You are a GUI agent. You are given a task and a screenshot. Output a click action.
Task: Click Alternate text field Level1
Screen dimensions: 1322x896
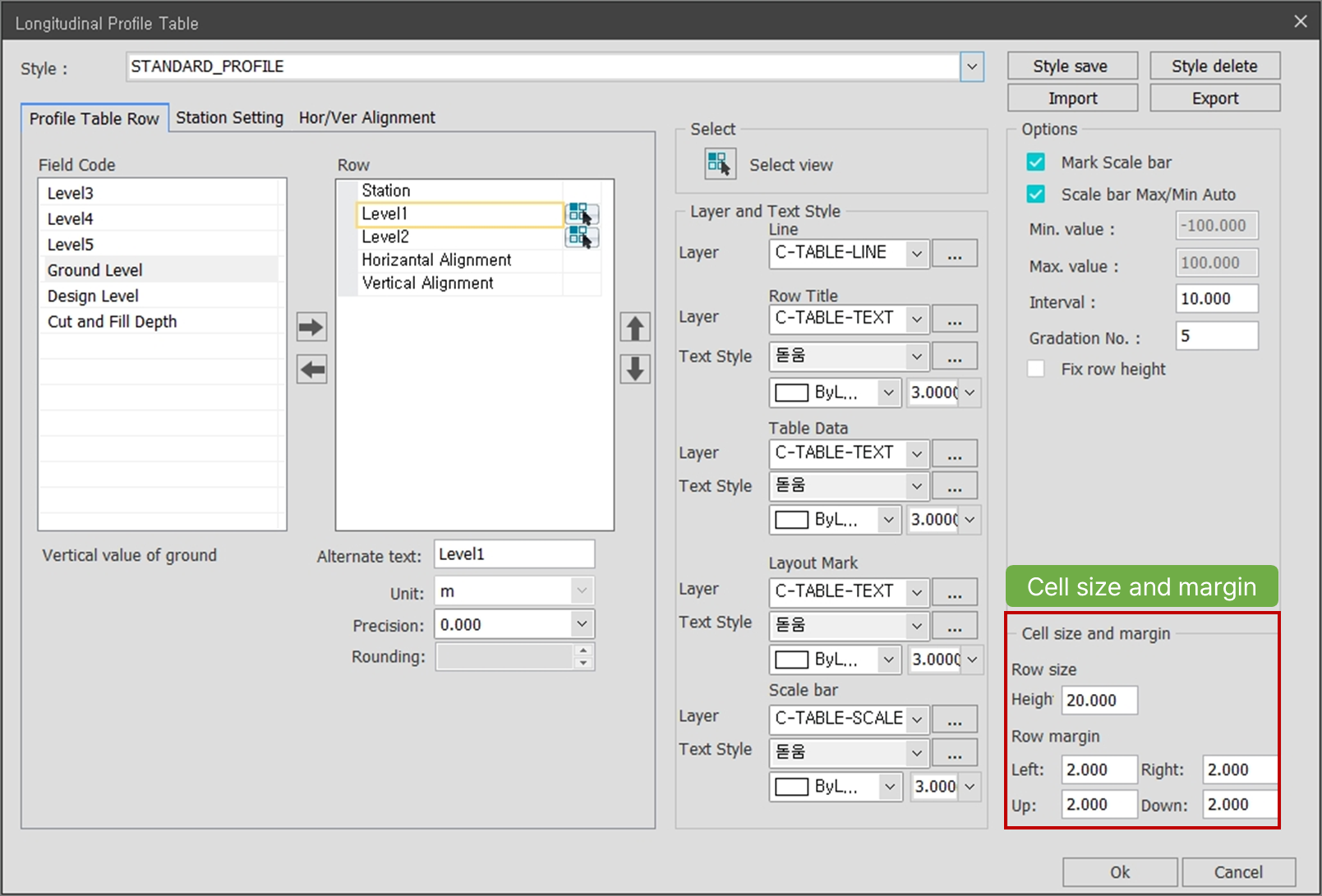click(x=514, y=554)
